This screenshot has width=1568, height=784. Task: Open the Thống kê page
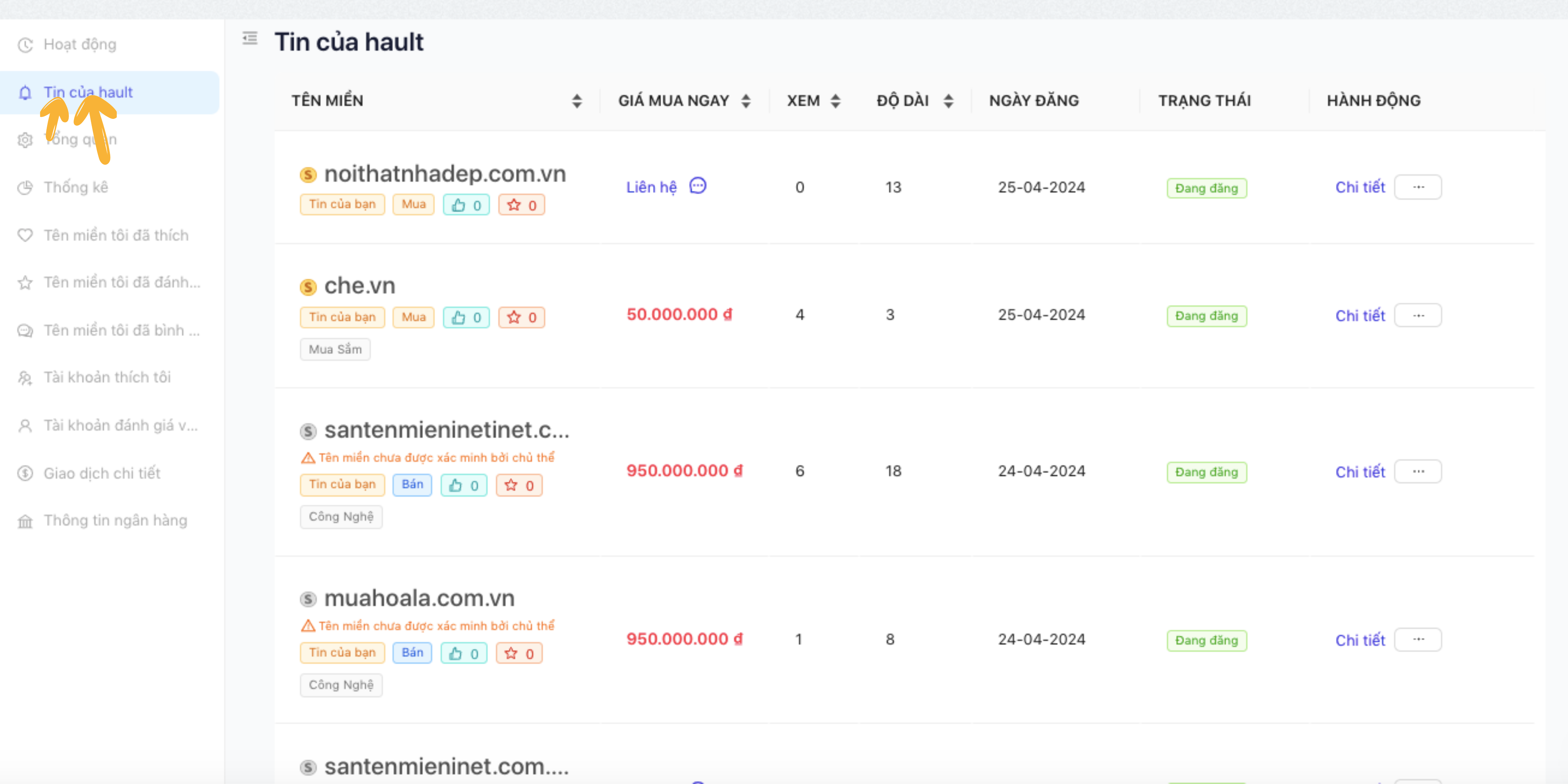pos(76,187)
